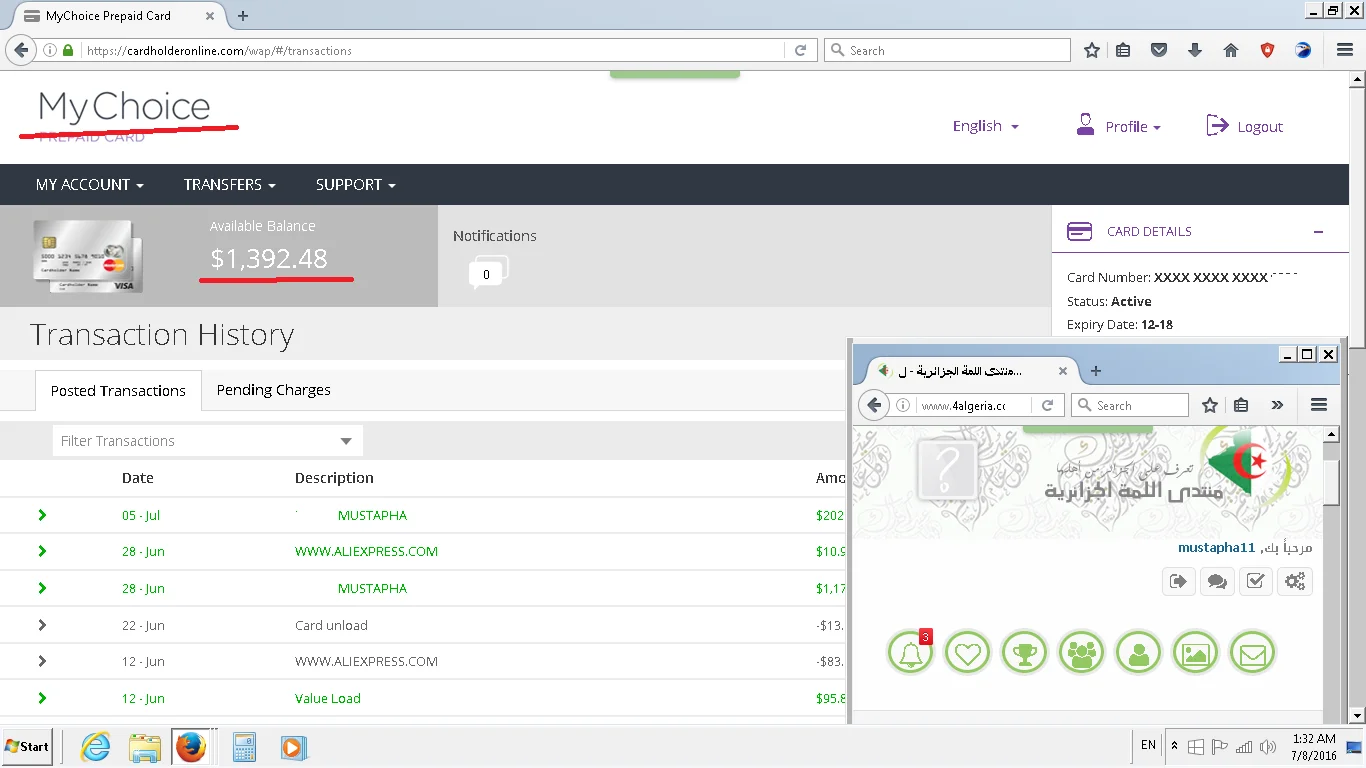The image size is (1366, 768).
Task: Open the forum groups members icon
Action: click(1081, 653)
